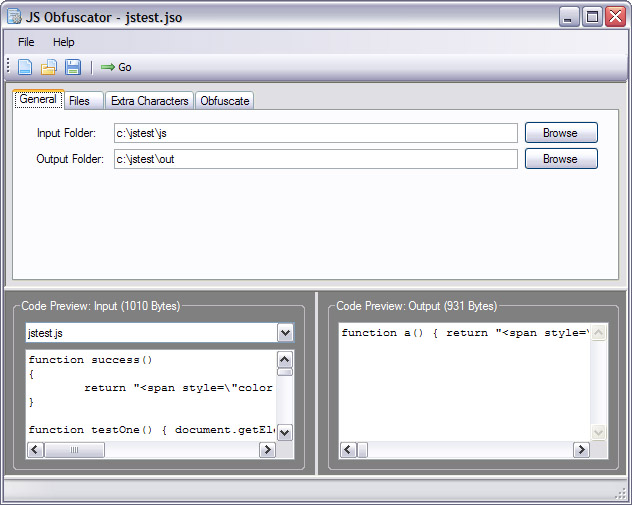Click the toolbar drag grip handle
The image size is (632, 505).
pyautogui.click(x=8, y=66)
